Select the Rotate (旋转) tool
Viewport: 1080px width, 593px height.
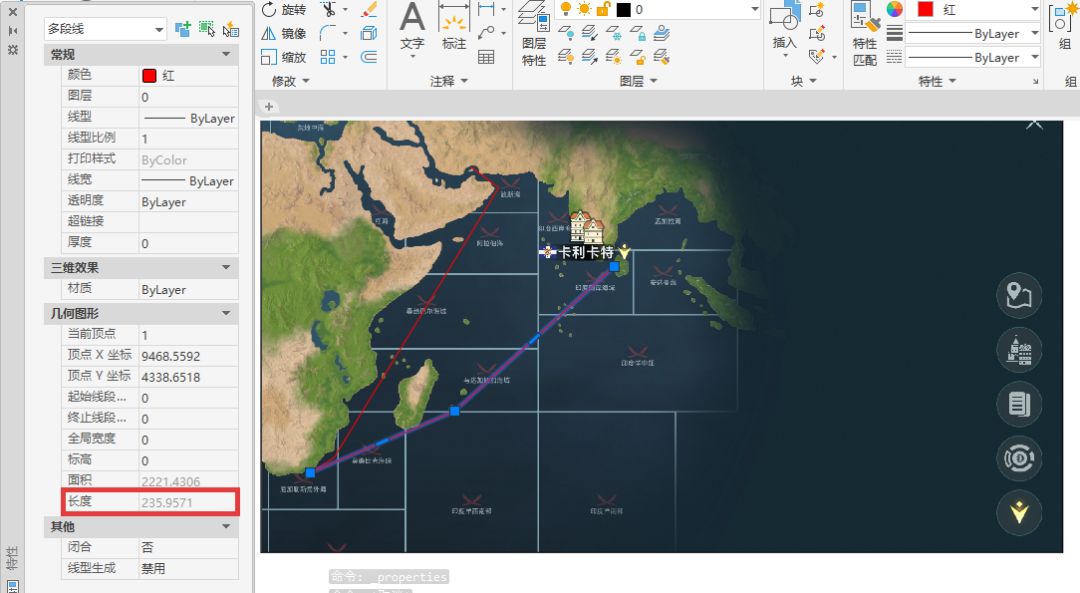283,10
